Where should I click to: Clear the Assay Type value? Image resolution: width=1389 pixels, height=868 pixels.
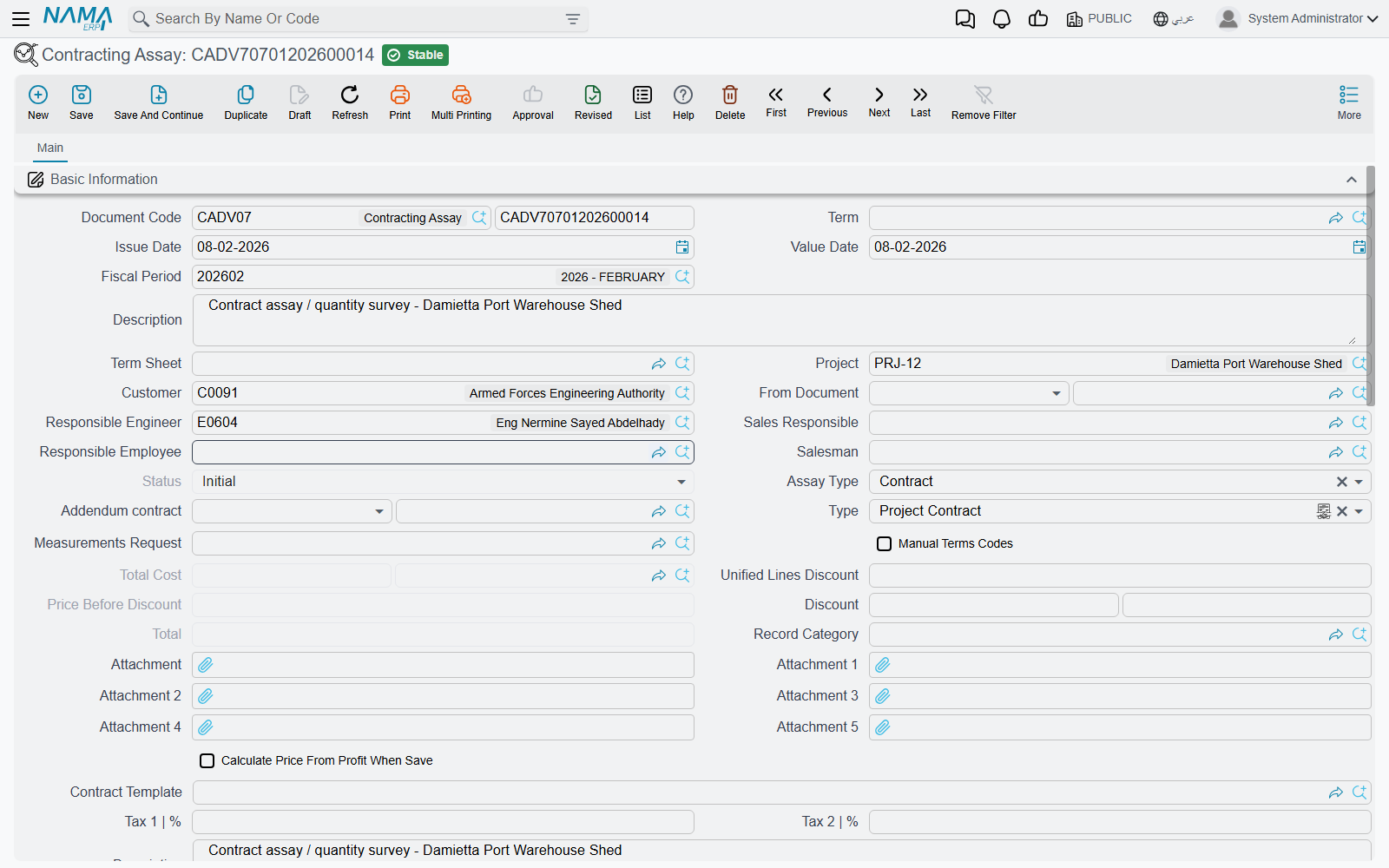pyautogui.click(x=1342, y=482)
